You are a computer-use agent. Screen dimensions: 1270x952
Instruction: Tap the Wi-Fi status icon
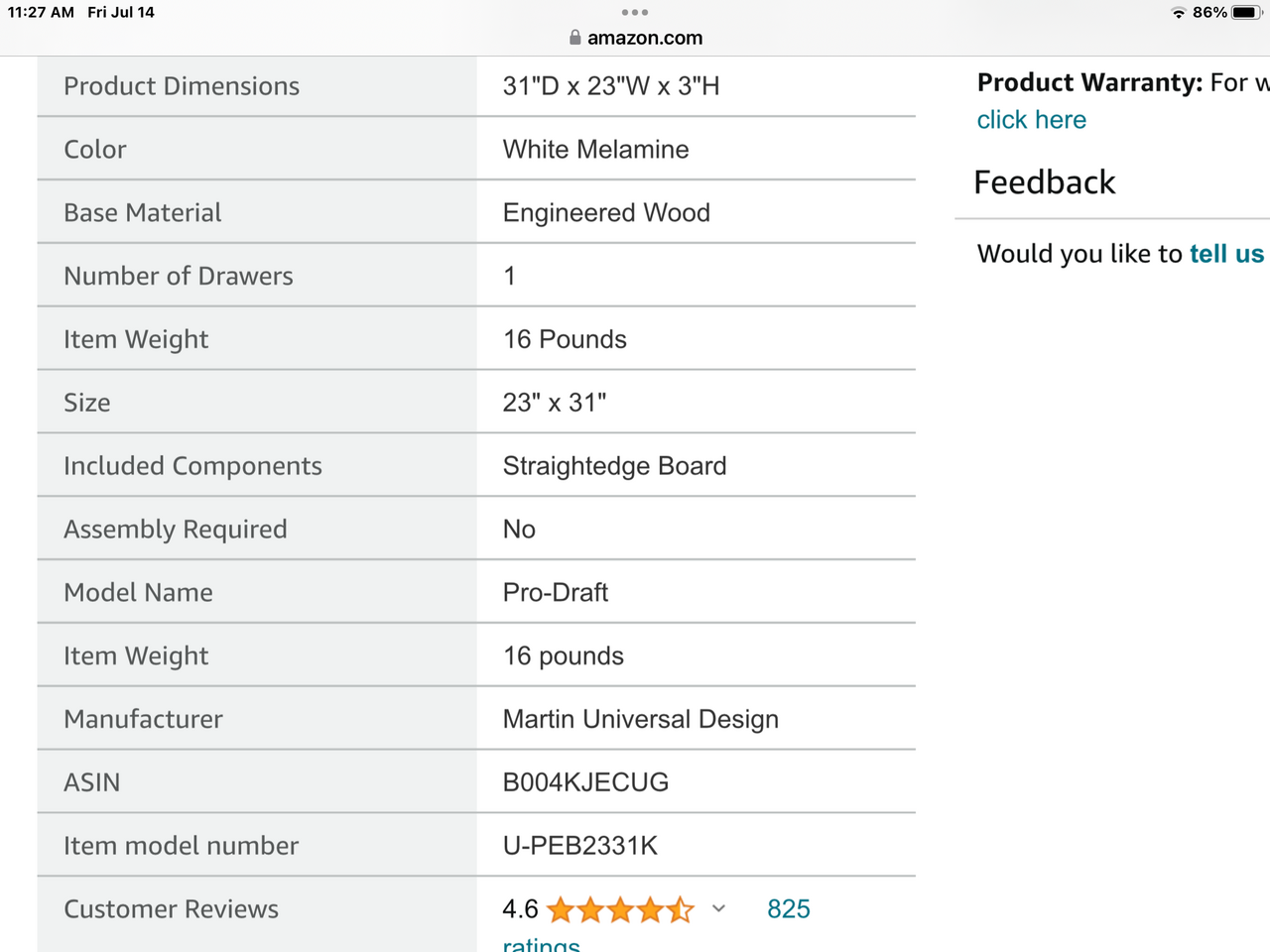(x=1179, y=13)
